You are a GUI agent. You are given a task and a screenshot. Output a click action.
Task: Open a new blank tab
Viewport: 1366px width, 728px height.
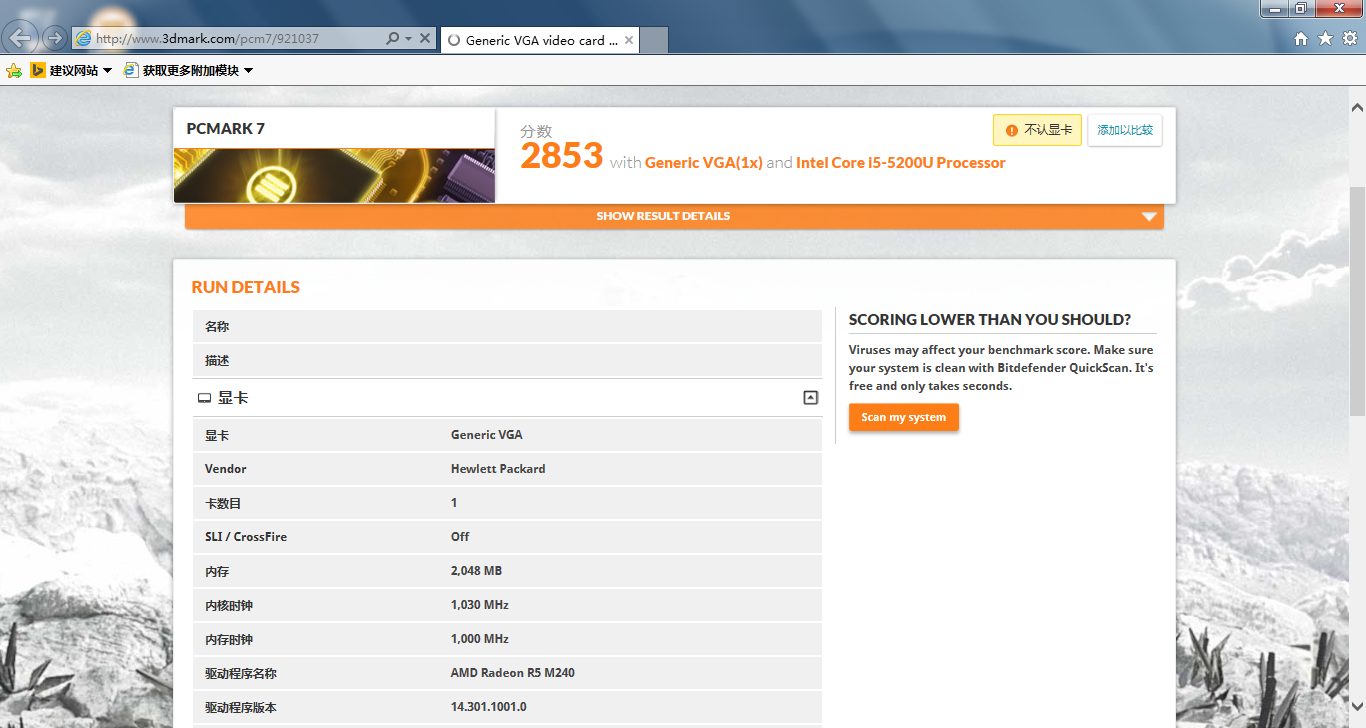pyautogui.click(x=654, y=40)
